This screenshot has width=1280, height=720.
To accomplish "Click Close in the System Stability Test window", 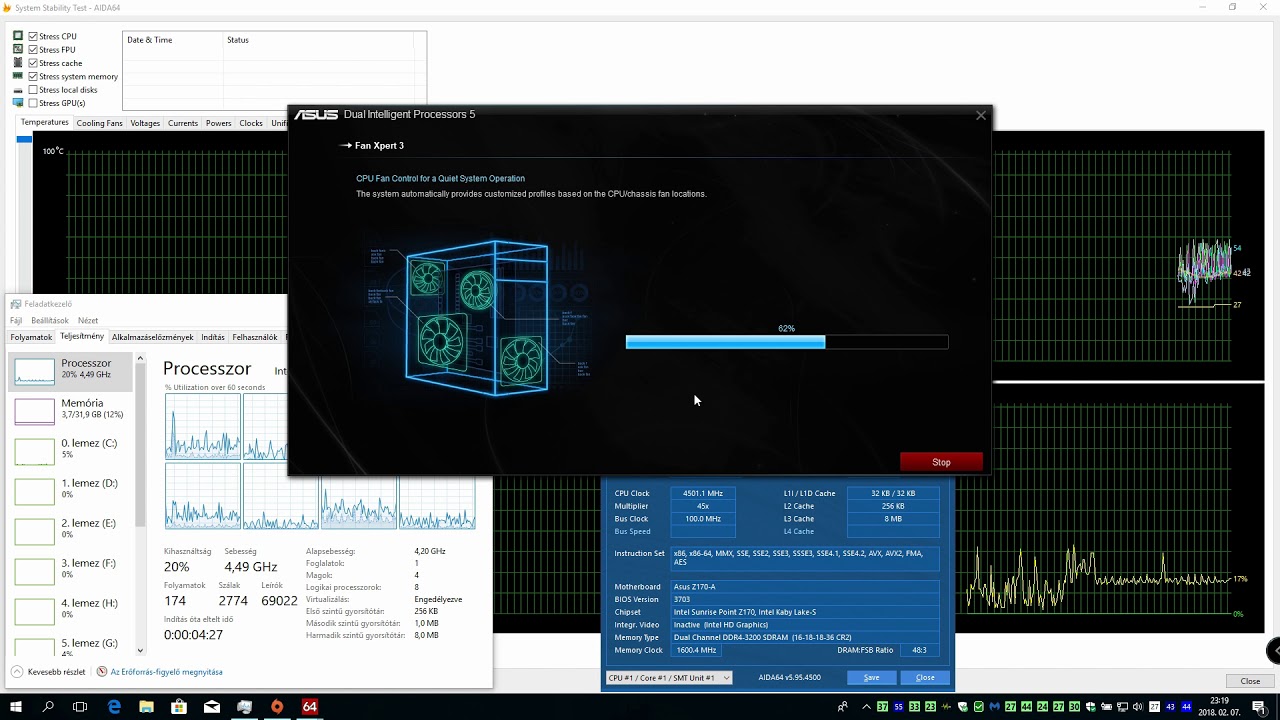I will click(1250, 681).
